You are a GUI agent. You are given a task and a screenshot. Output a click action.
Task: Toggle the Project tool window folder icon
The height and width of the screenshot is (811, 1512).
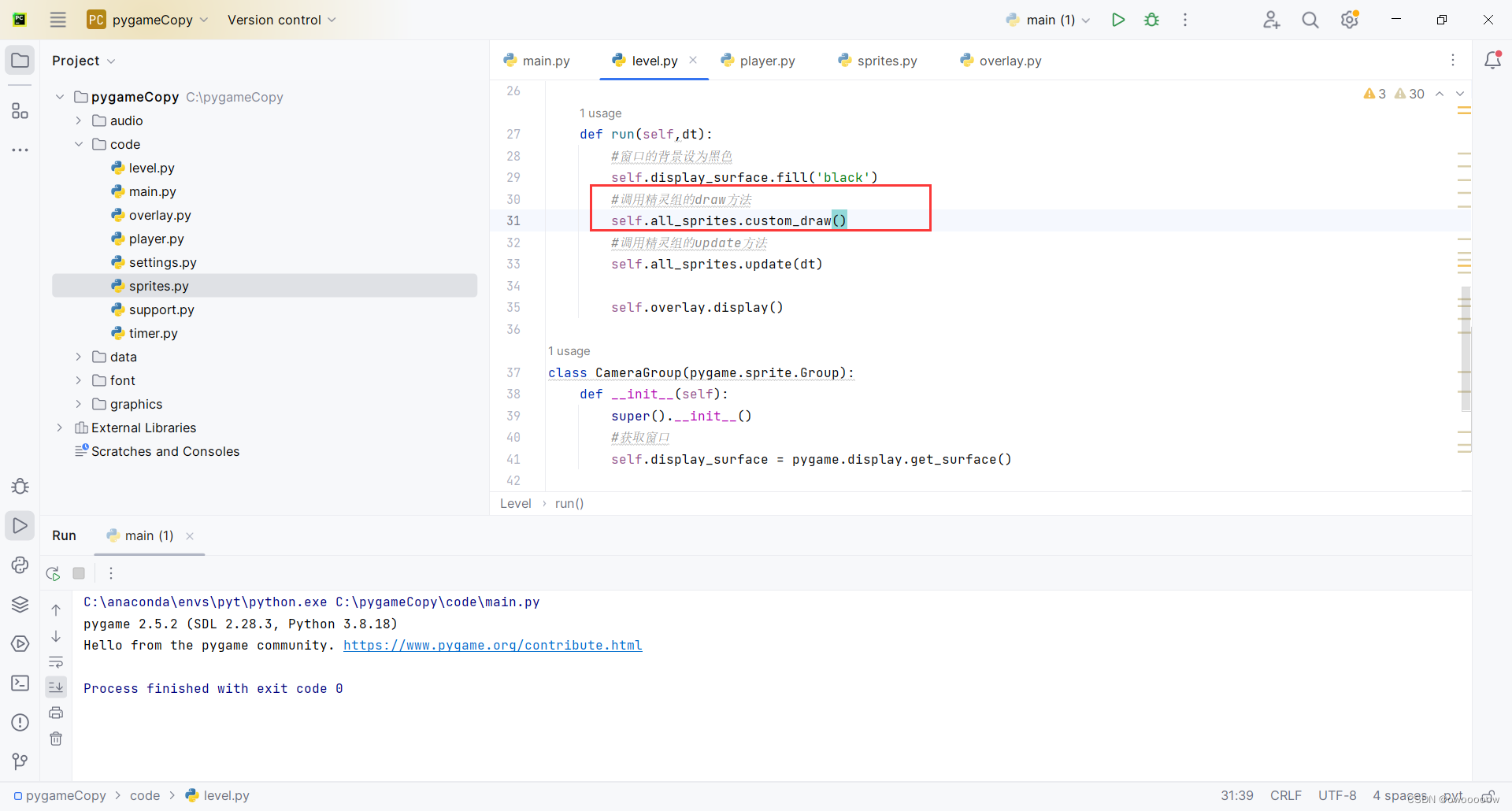point(20,61)
